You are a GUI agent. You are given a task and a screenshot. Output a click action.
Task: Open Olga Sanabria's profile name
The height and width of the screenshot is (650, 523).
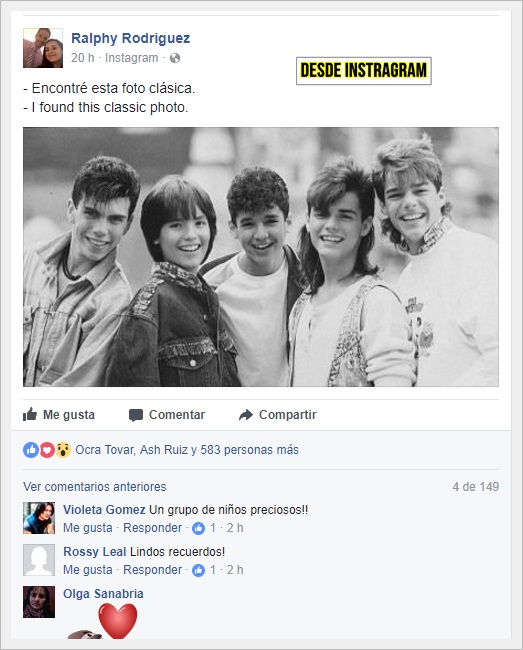[x=103, y=594]
